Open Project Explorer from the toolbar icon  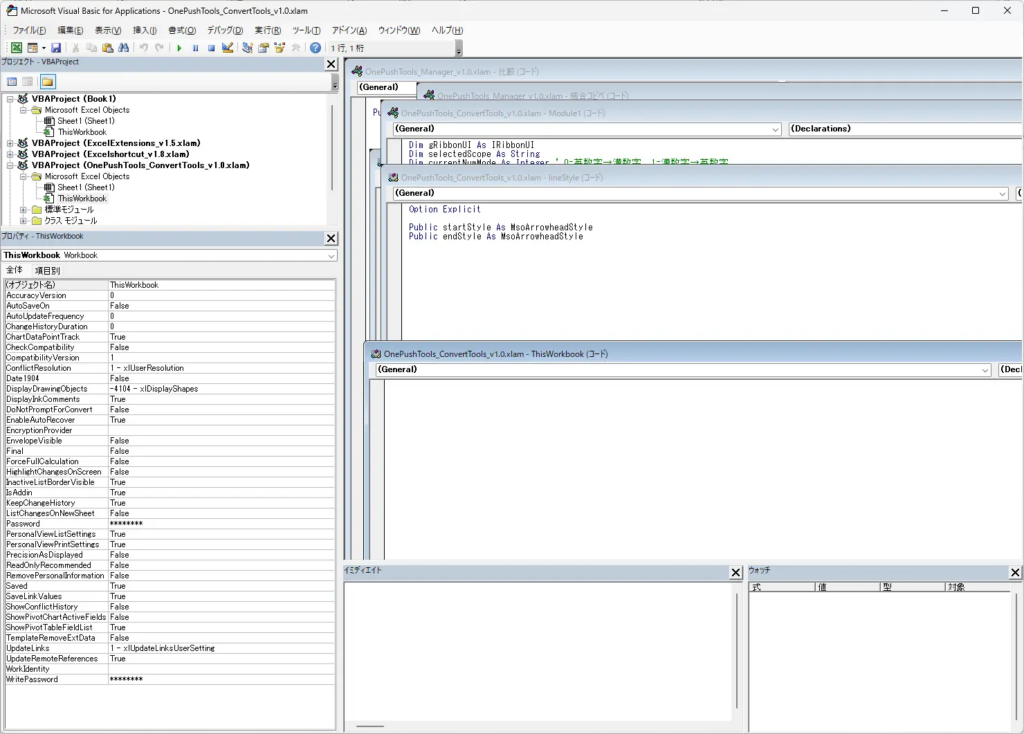point(247,48)
